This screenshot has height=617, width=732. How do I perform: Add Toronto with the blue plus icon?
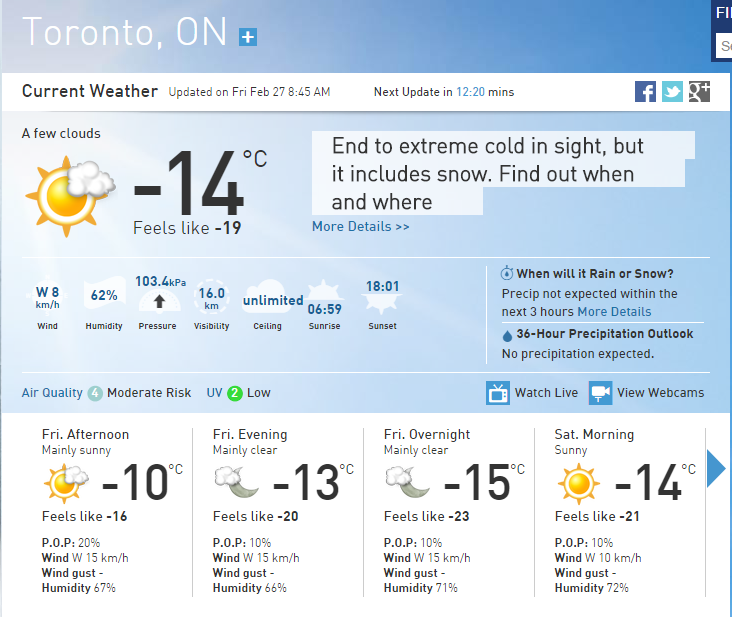point(248,37)
